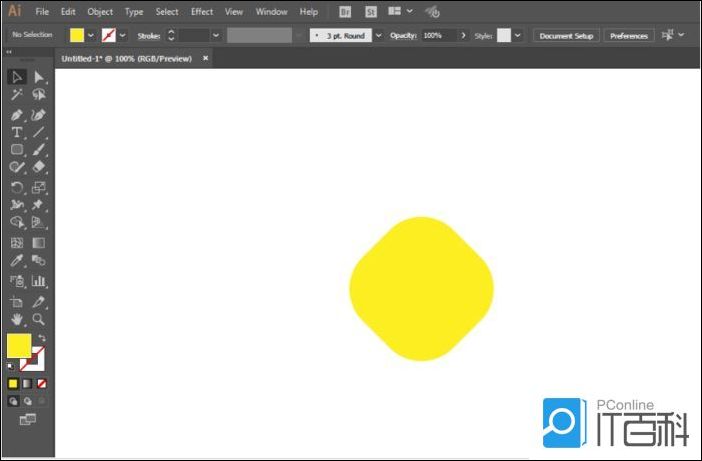Open the Object menu
The image size is (702, 461).
pyautogui.click(x=100, y=12)
